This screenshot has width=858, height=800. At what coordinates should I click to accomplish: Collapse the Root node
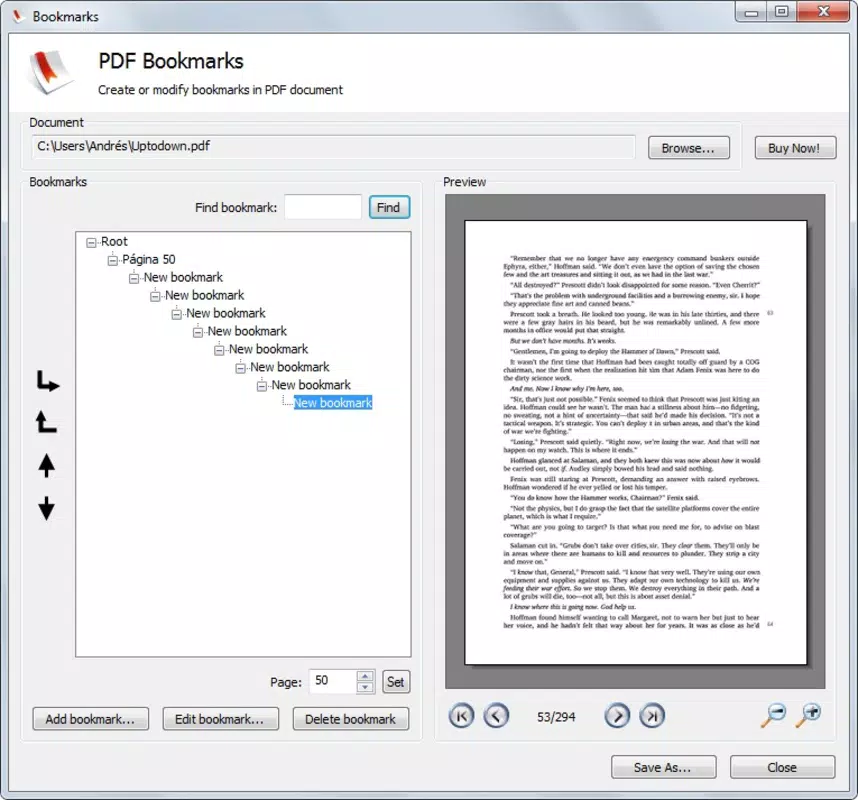click(x=91, y=242)
